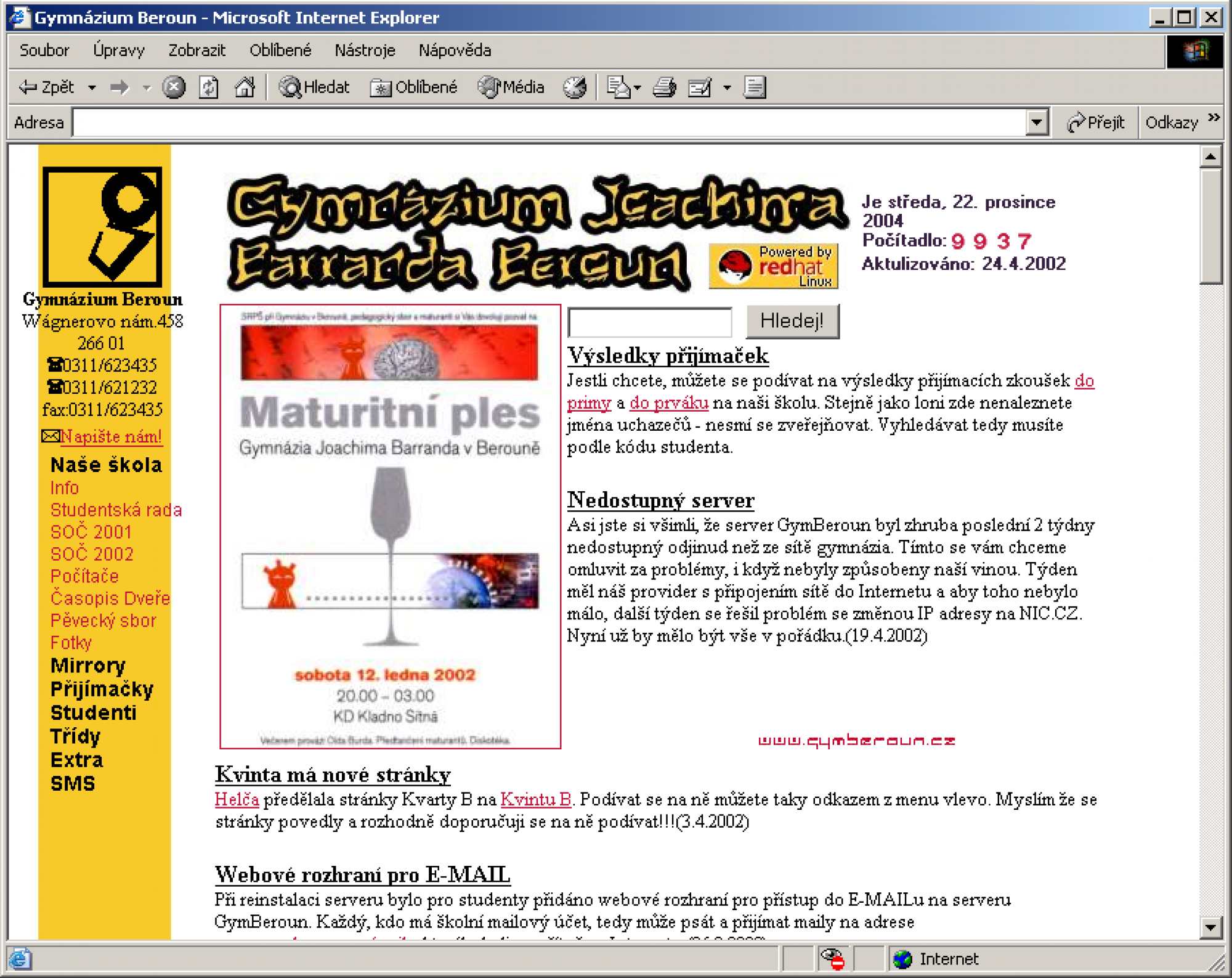Open the SOČ 2001 sidebar link
Viewport: 1232px width, 978px height.
pyautogui.click(x=91, y=532)
